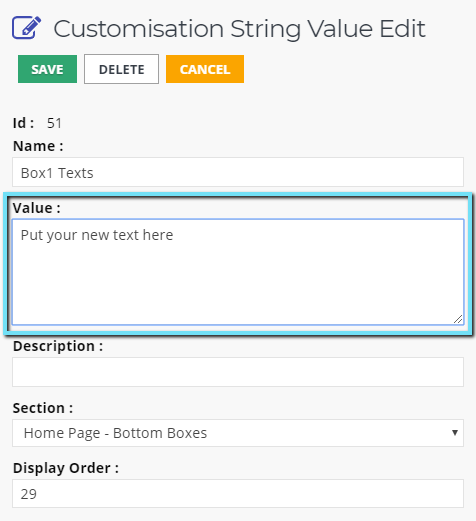
Task: Click the Id value 51
Action: pyautogui.click(x=54, y=123)
